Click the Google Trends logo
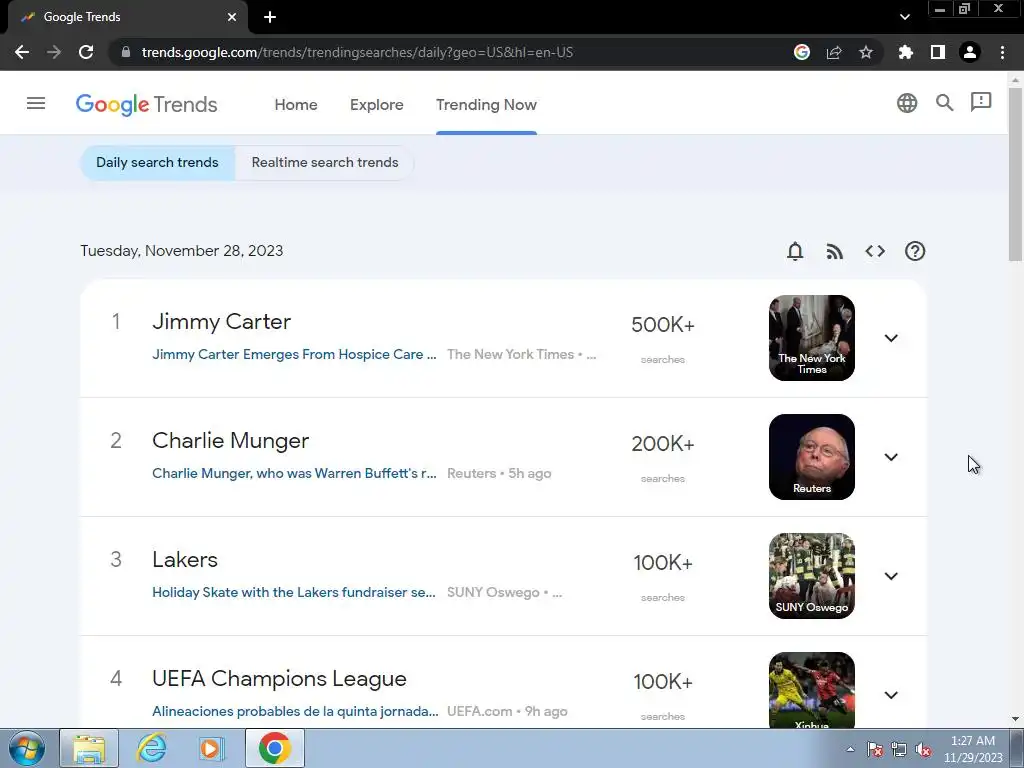 146,104
